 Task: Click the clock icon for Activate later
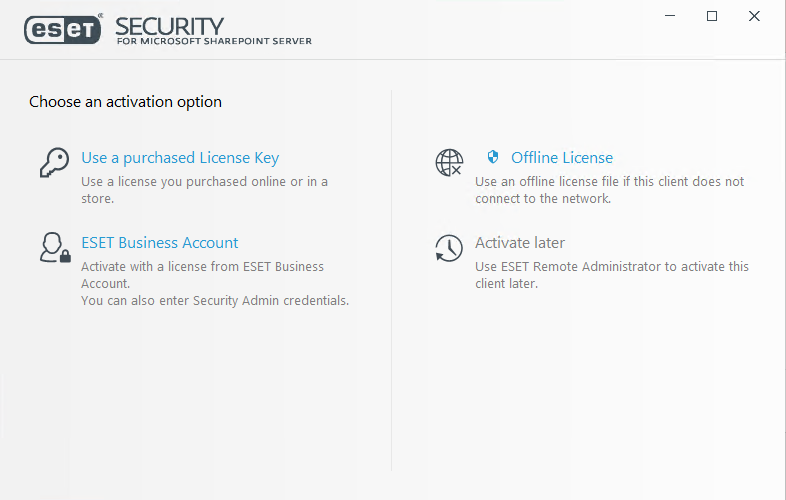coord(449,248)
